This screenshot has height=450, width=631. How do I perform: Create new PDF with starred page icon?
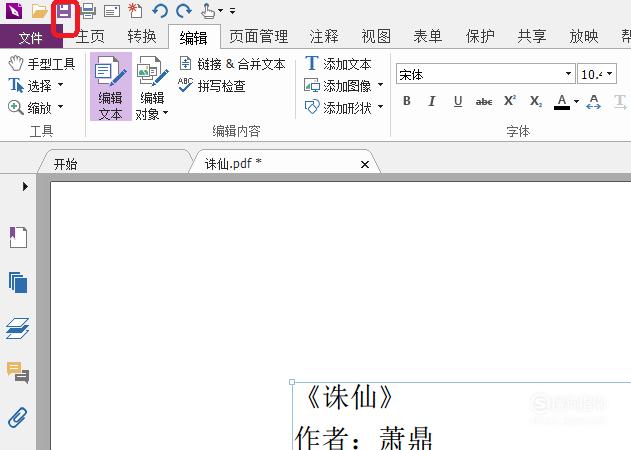point(135,11)
